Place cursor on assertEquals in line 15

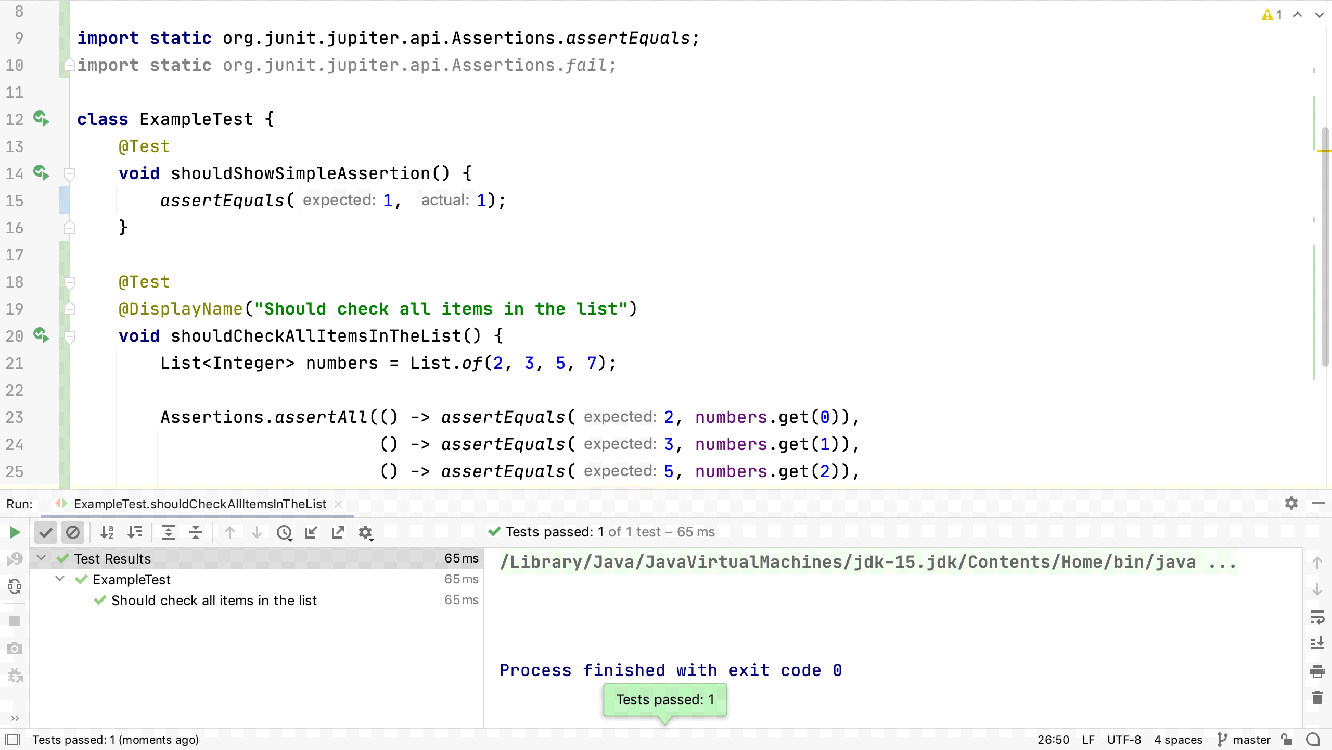pyautogui.click(x=222, y=201)
